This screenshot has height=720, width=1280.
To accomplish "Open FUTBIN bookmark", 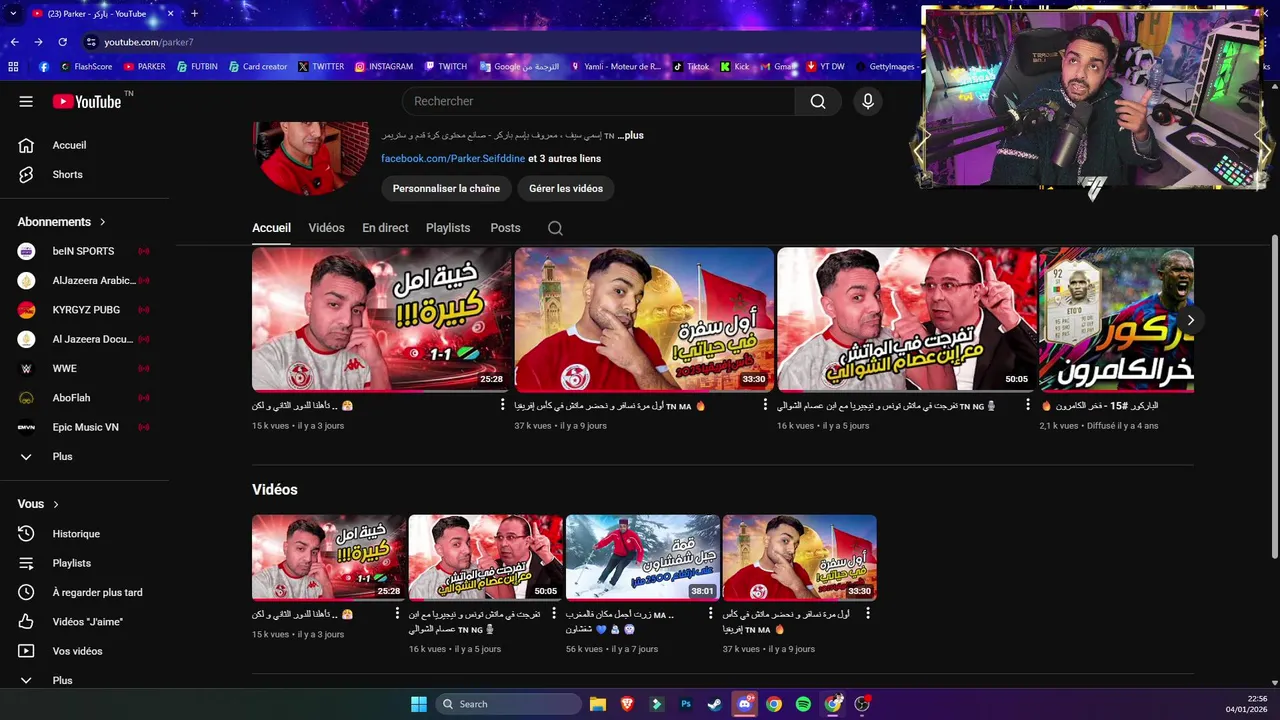I will tap(197, 67).
